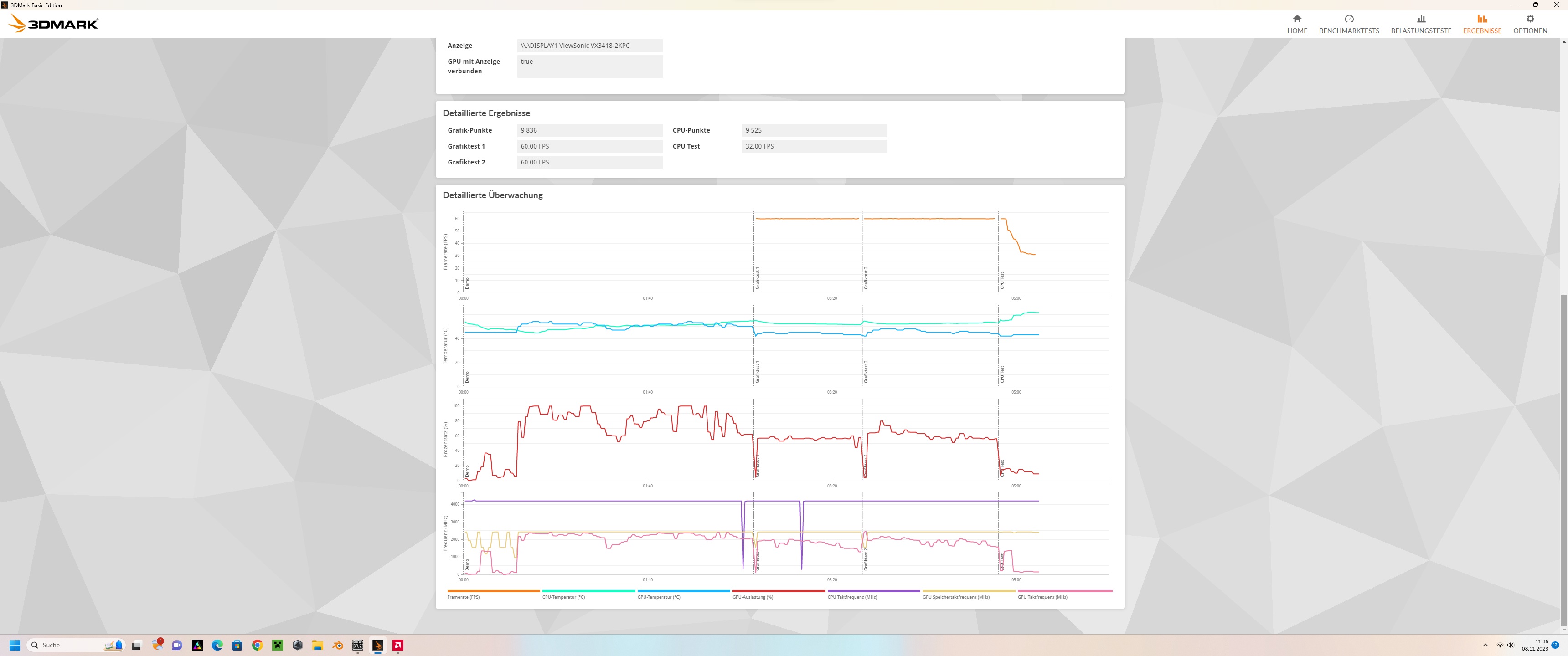Go to the Home tab
The image size is (1568, 656).
1296,24
